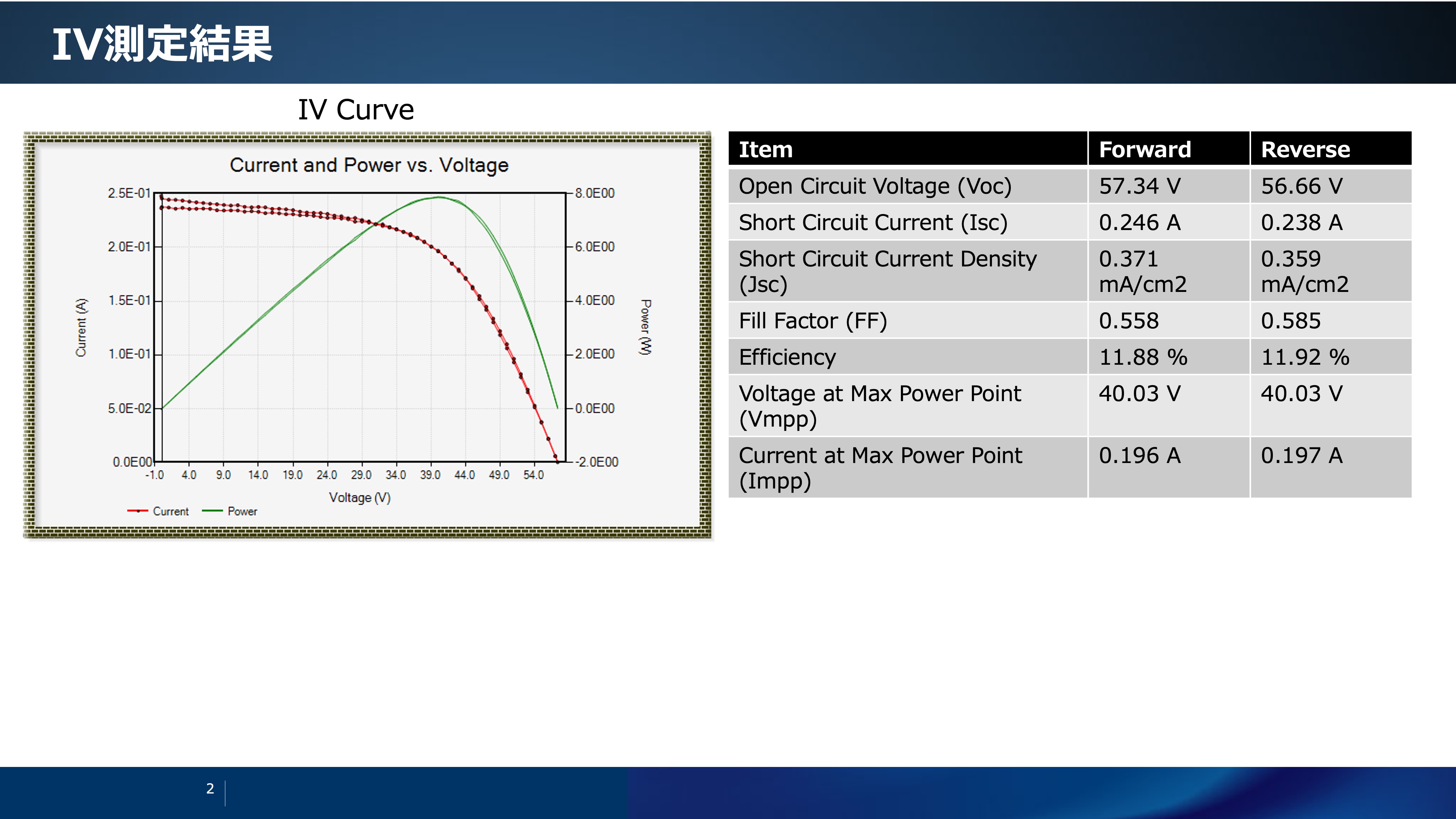The width and height of the screenshot is (1456, 819).
Task: Click the '1.0E-01' current axis tick
Action: pos(130,355)
